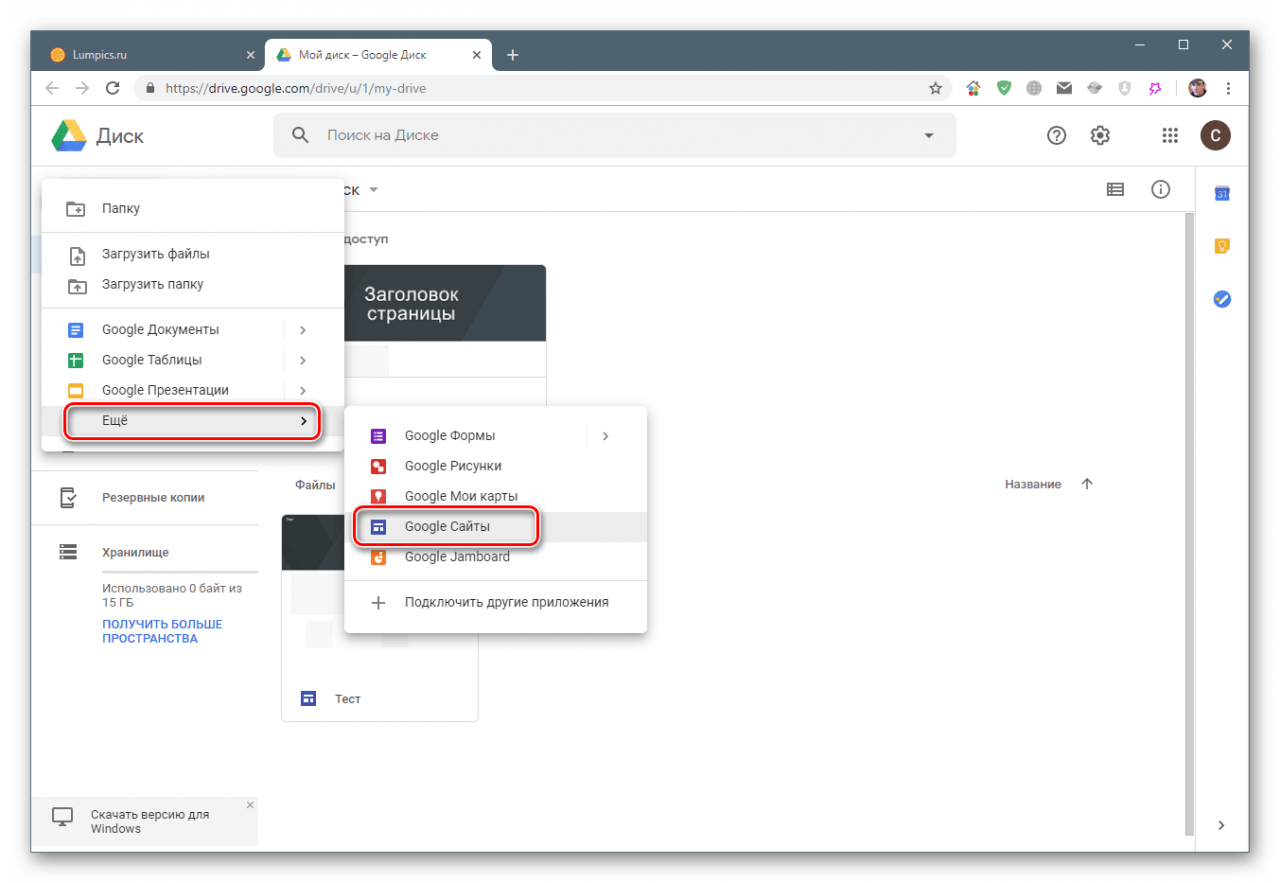Click the browser address bar URL
The height and width of the screenshot is (883, 1280).
click(x=296, y=88)
